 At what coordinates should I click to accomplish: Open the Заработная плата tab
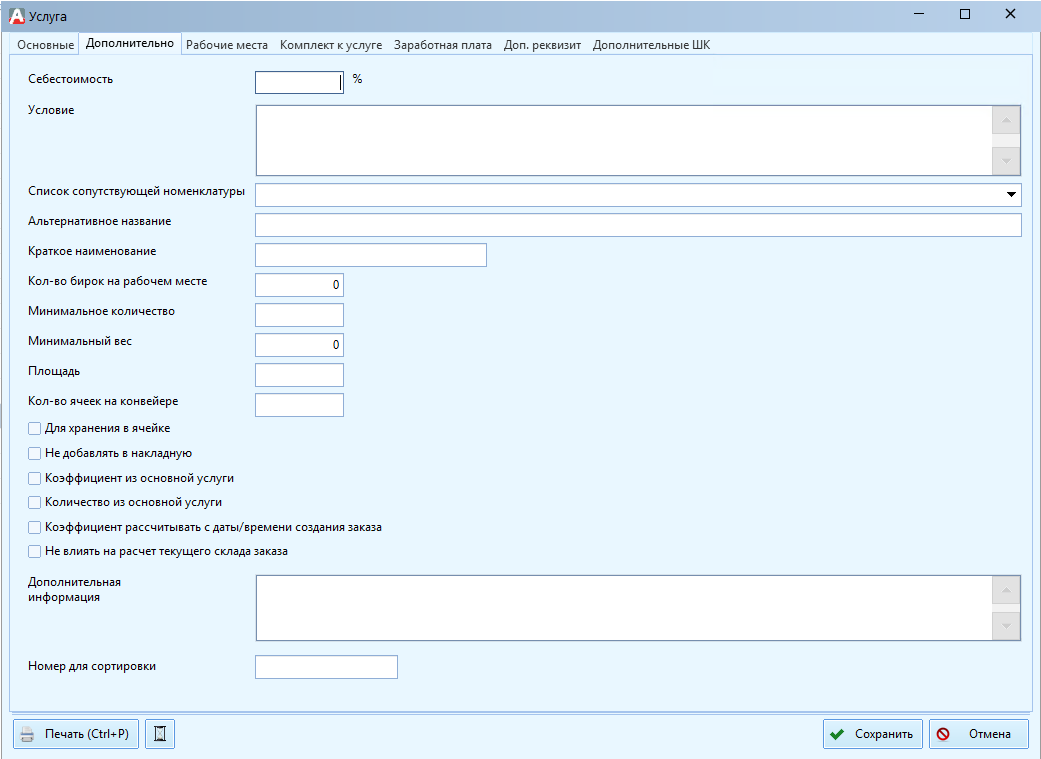[x=443, y=44]
